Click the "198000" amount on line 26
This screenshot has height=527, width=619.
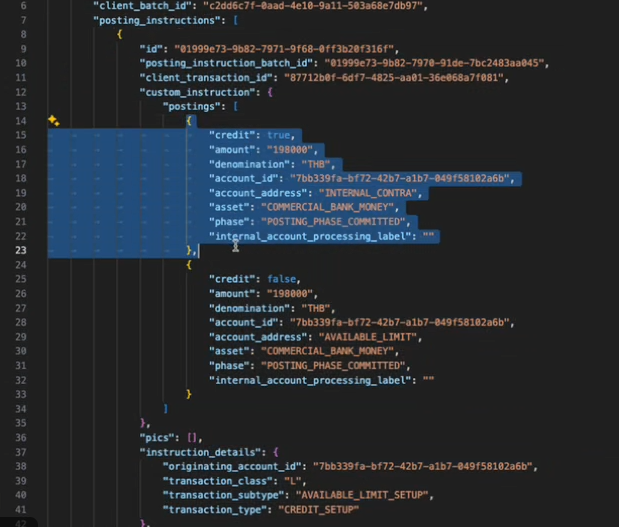(290, 294)
